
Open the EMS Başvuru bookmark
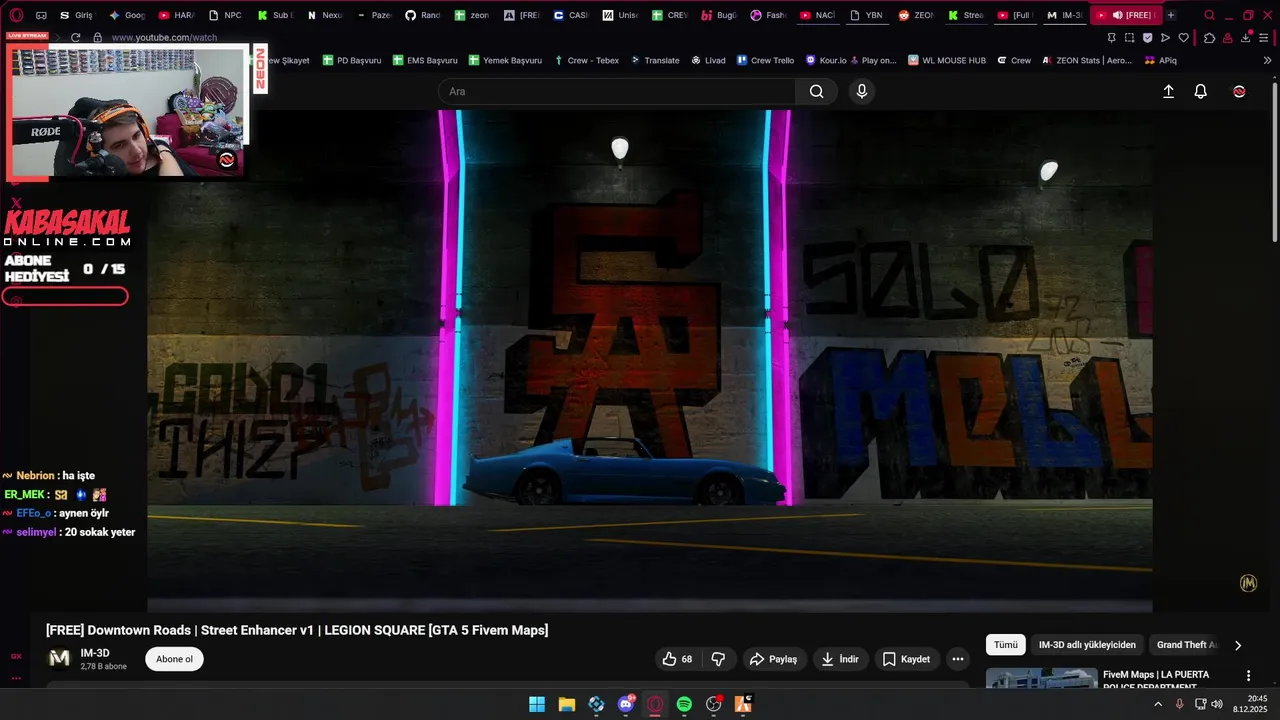pos(424,60)
